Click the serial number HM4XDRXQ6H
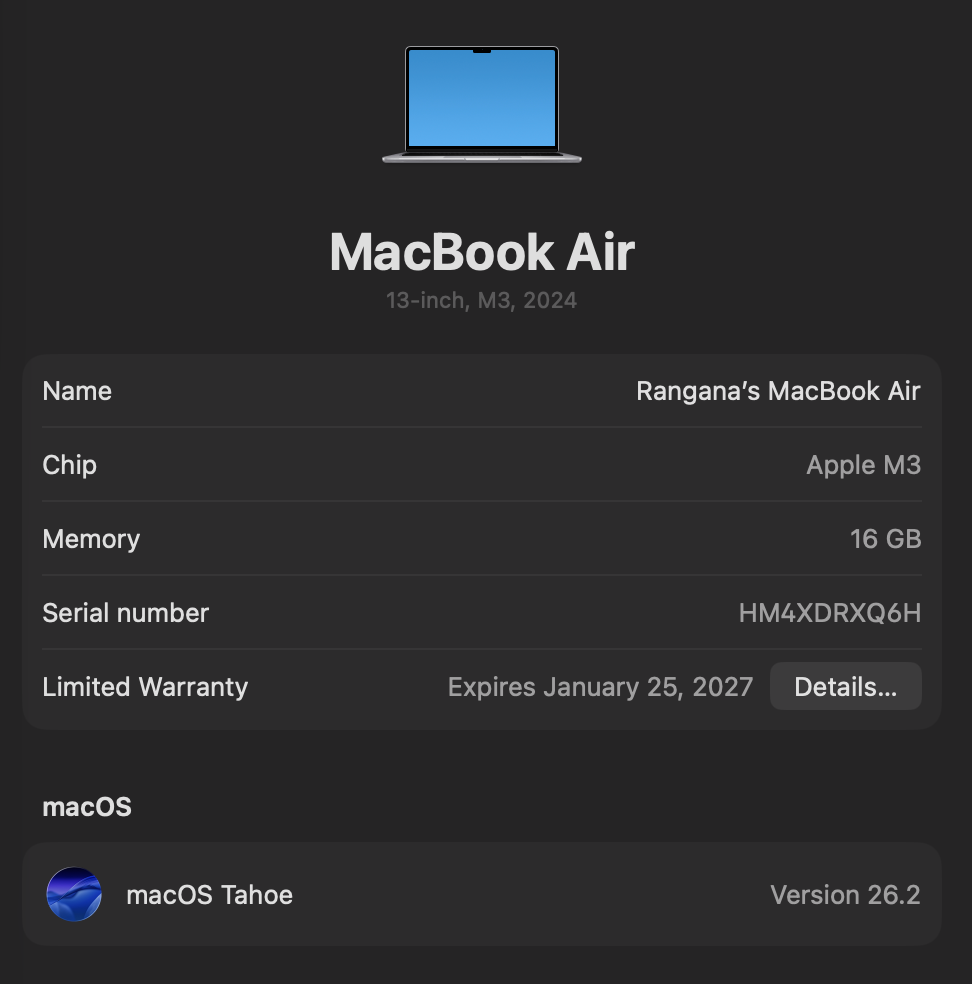Image resolution: width=972 pixels, height=984 pixels. 830,613
